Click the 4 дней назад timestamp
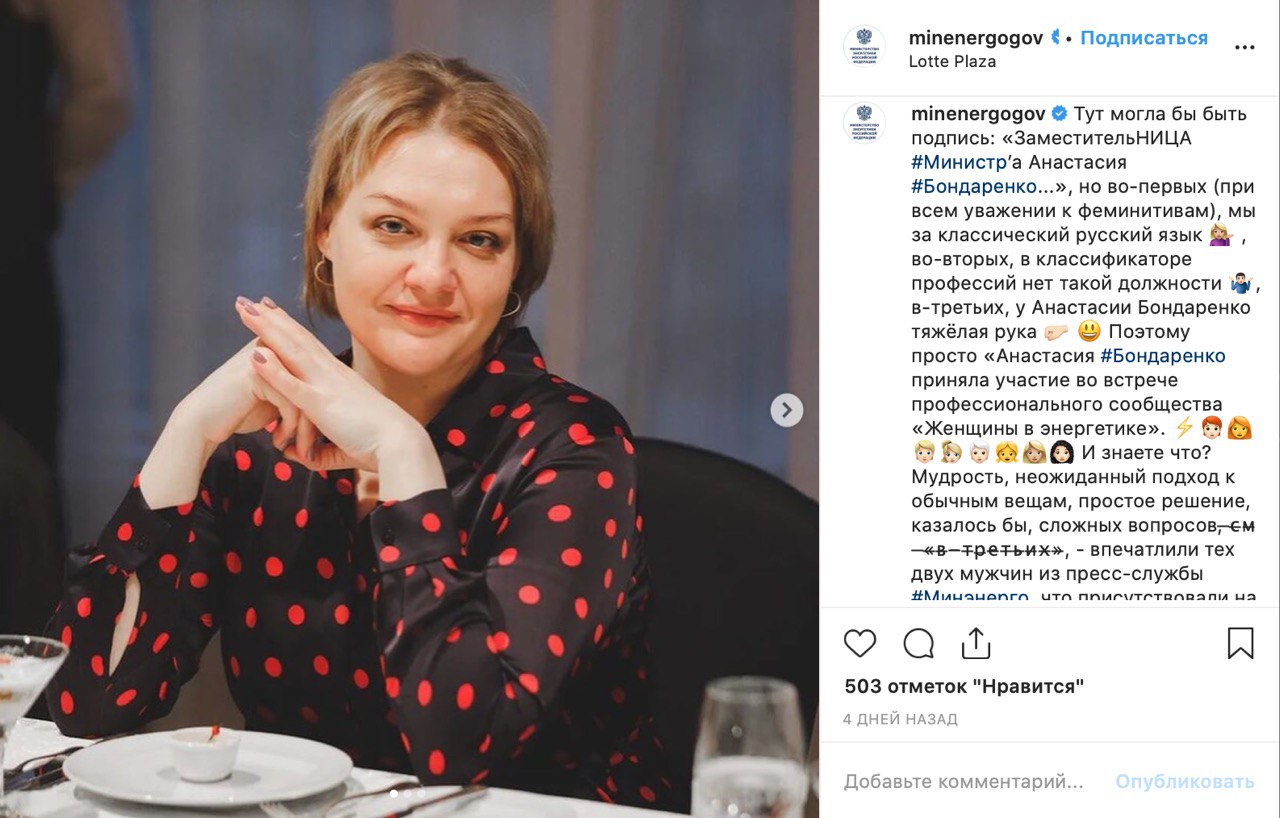 point(900,719)
